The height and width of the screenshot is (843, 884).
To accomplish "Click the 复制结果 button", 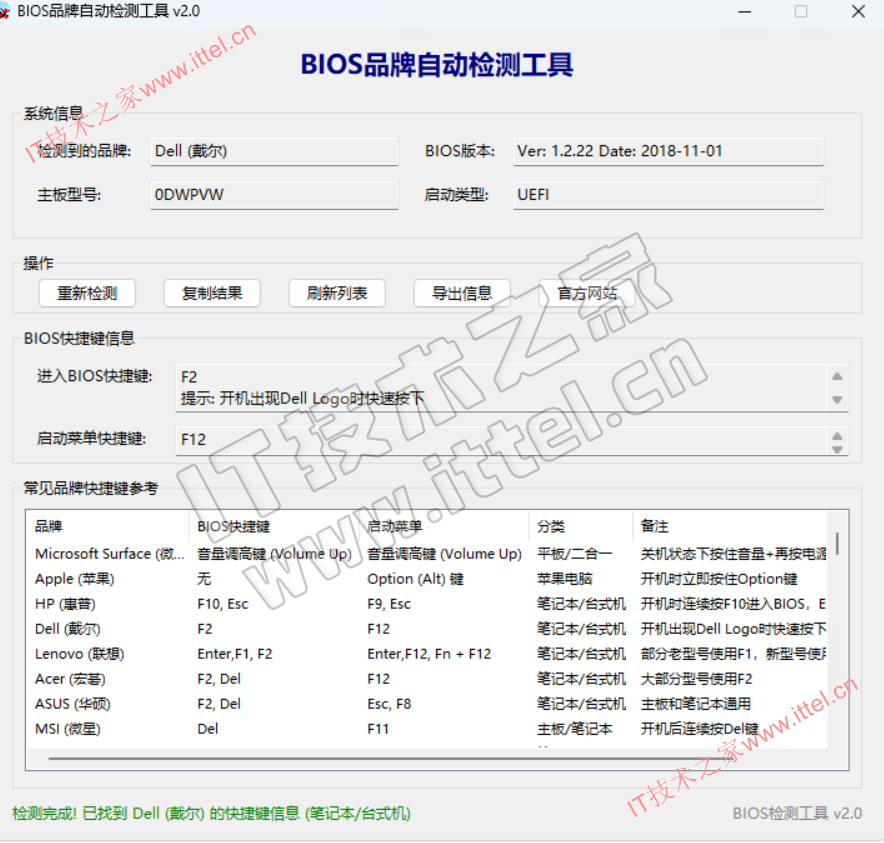I will click(211, 293).
